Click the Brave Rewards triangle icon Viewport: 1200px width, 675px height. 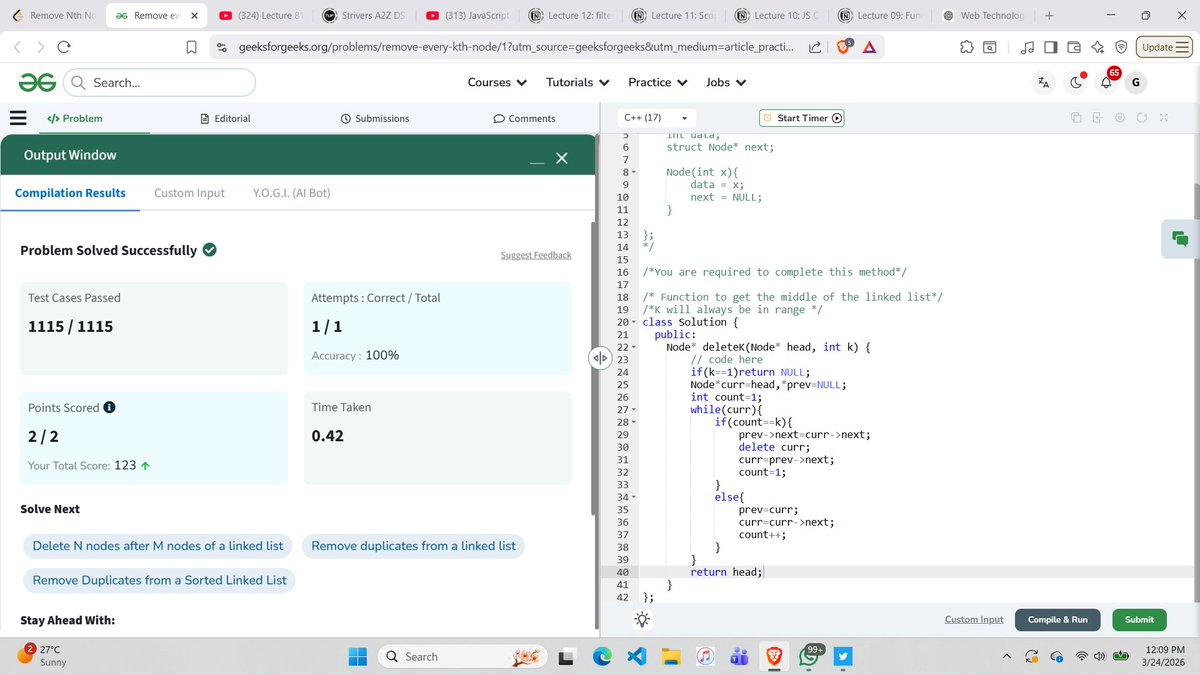point(869,47)
